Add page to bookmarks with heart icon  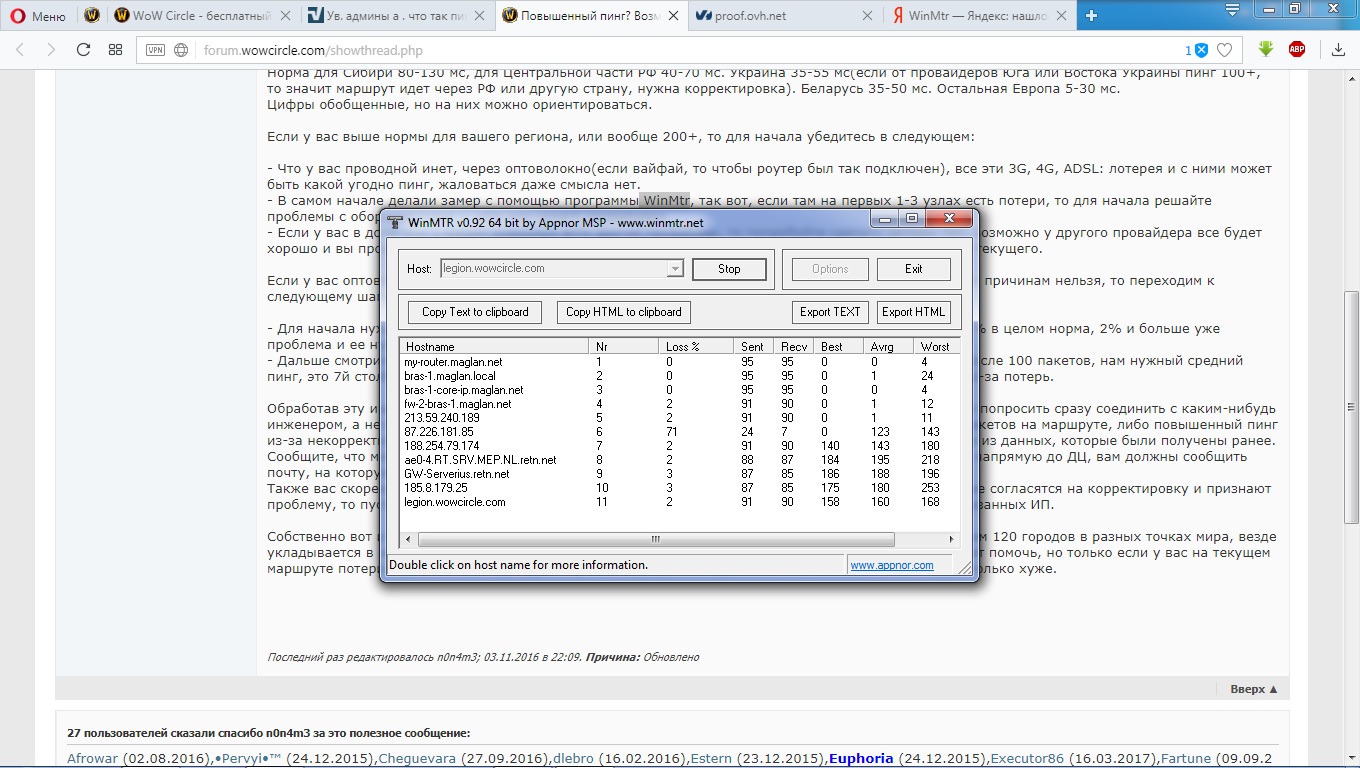coord(1224,50)
